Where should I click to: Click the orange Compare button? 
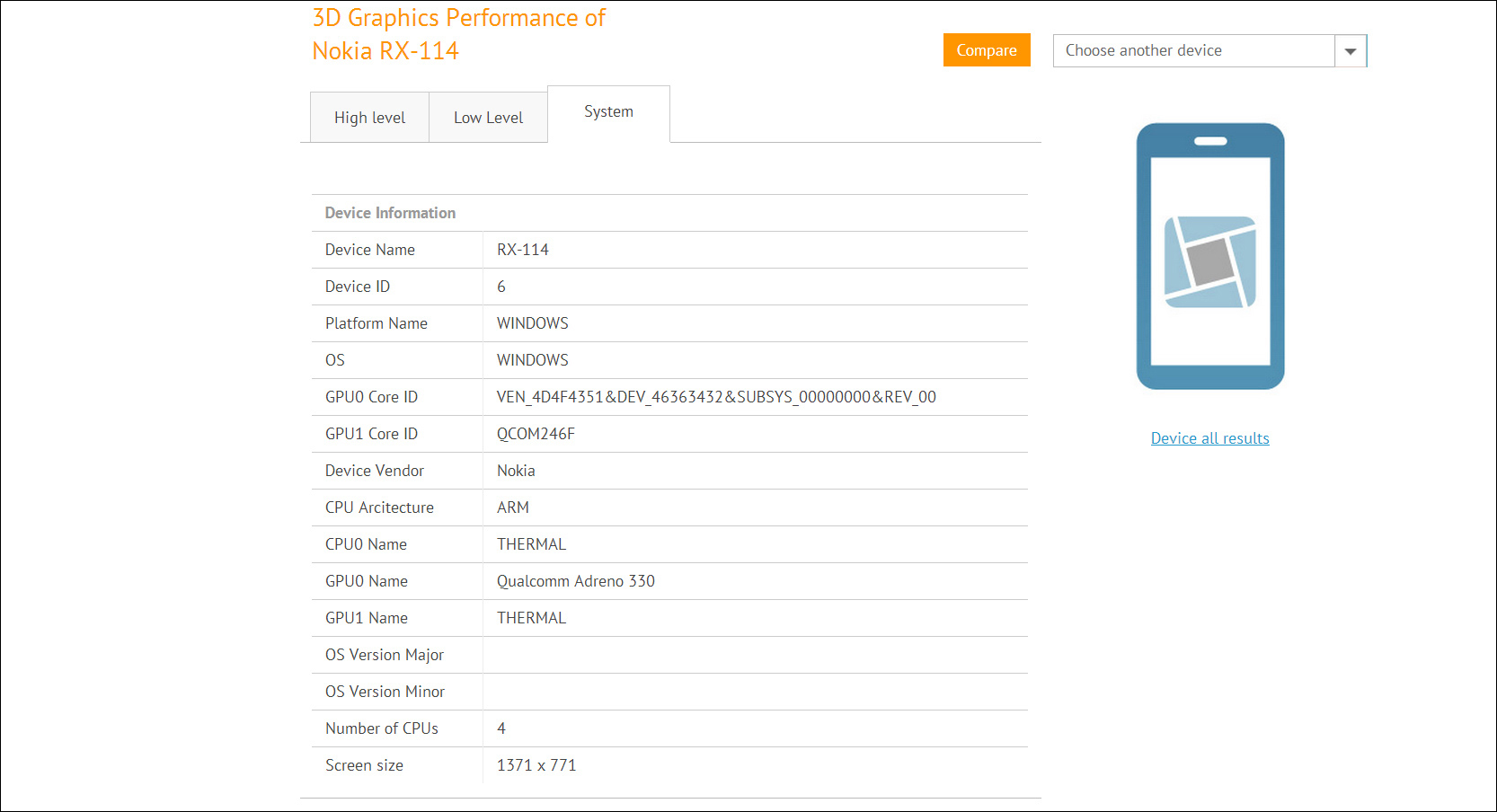coord(987,50)
